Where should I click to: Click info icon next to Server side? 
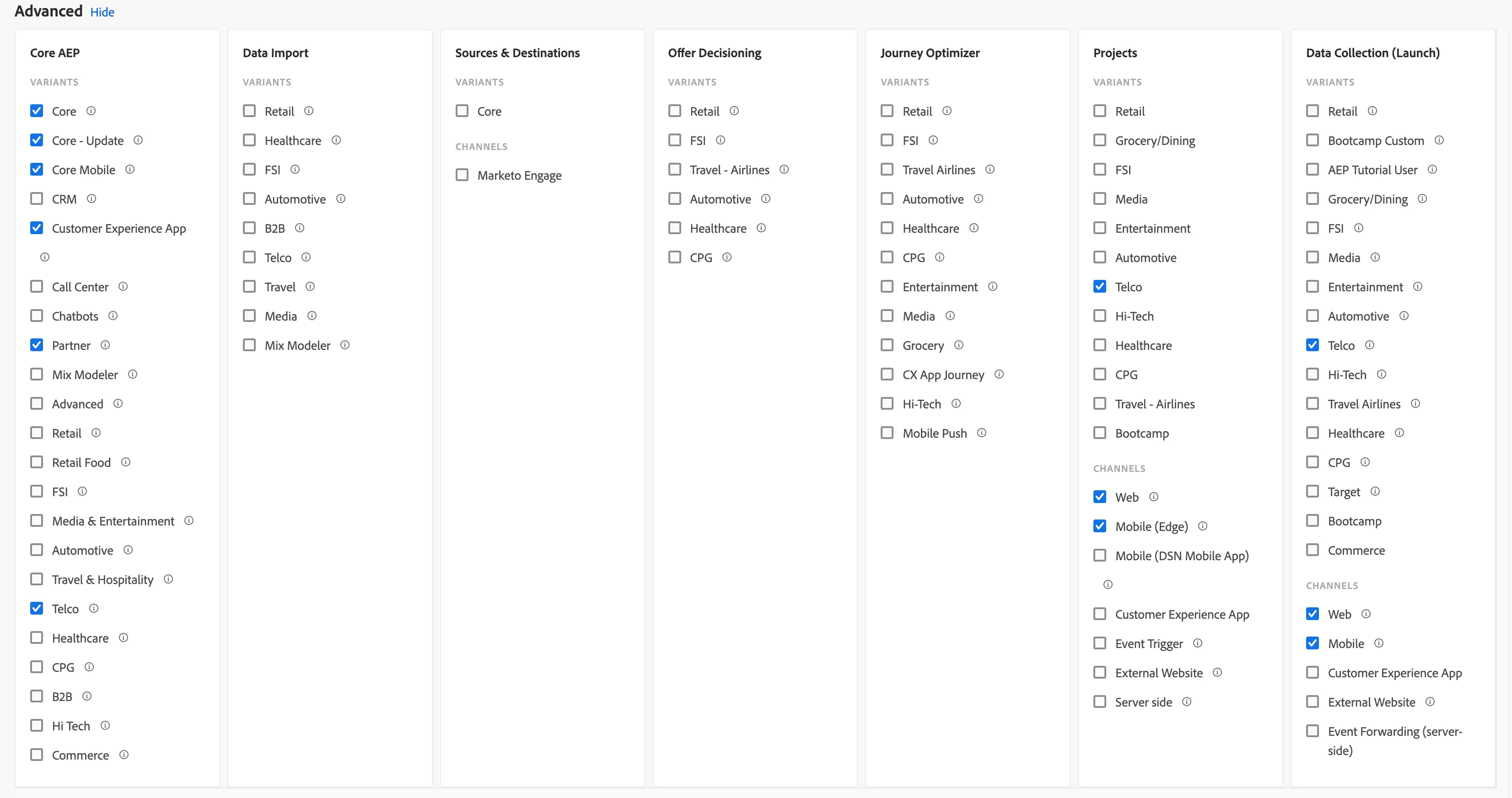click(x=1186, y=702)
